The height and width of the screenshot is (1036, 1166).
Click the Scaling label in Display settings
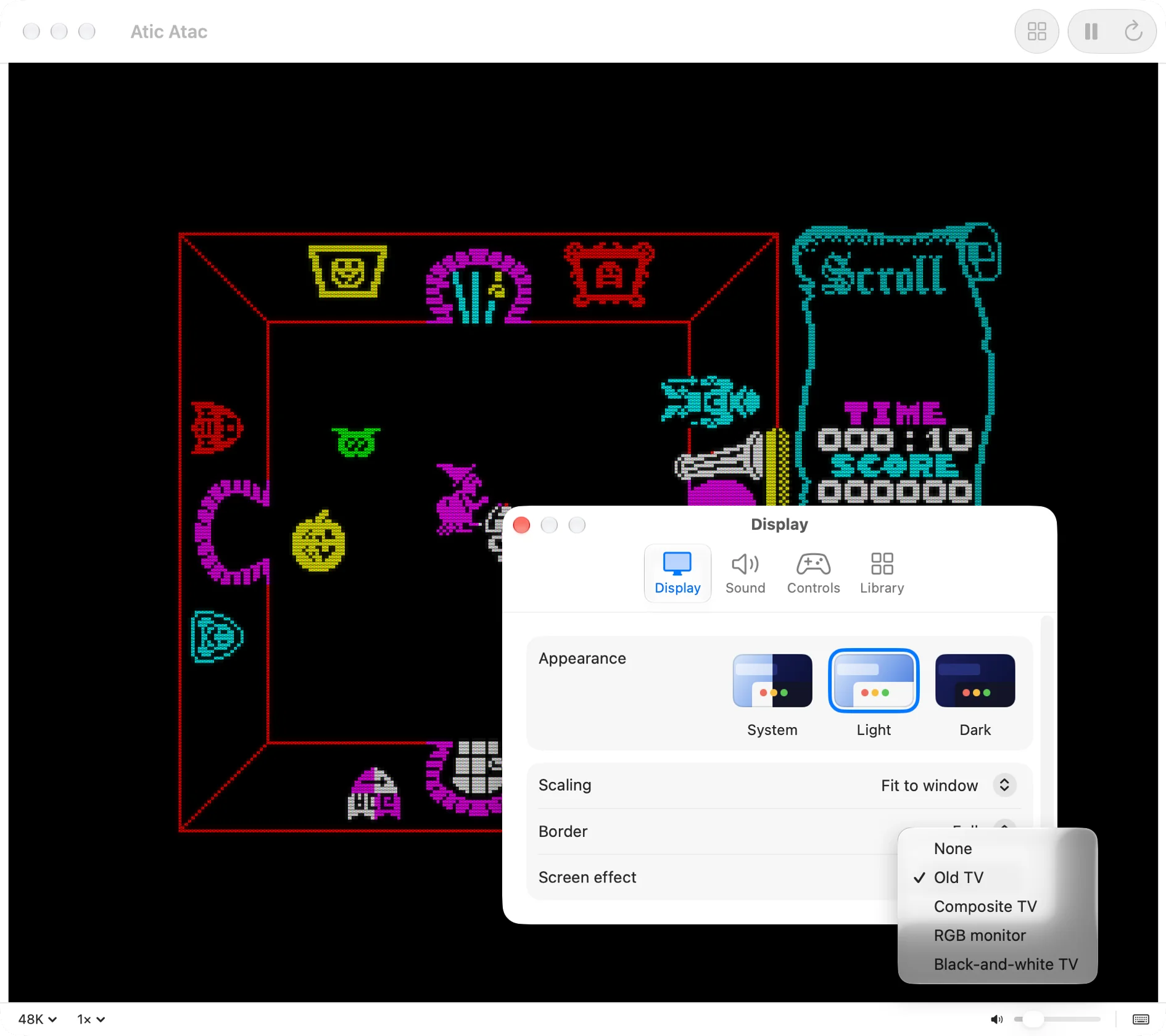tap(564, 785)
